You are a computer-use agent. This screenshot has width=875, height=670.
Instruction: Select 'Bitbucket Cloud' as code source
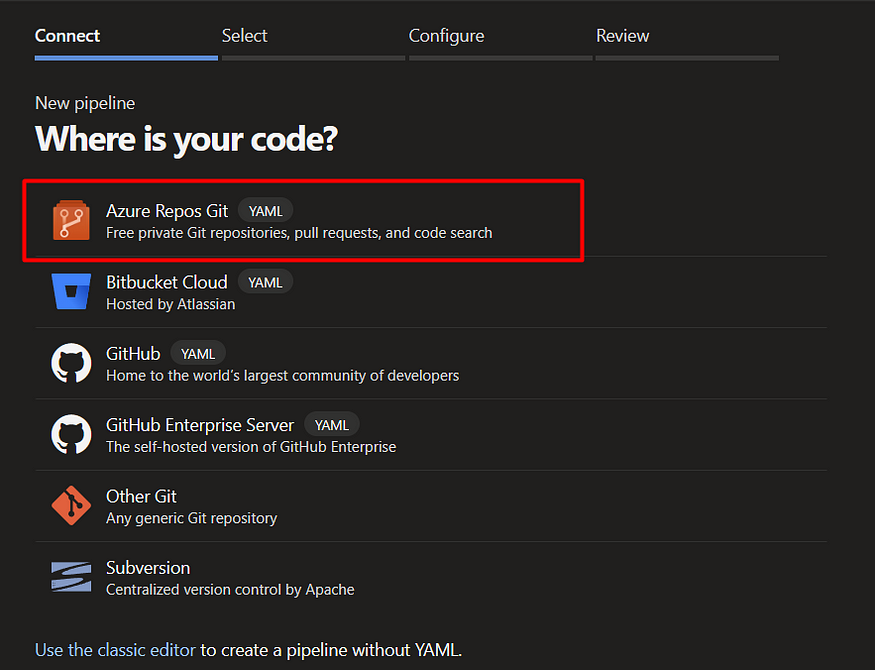pos(167,282)
